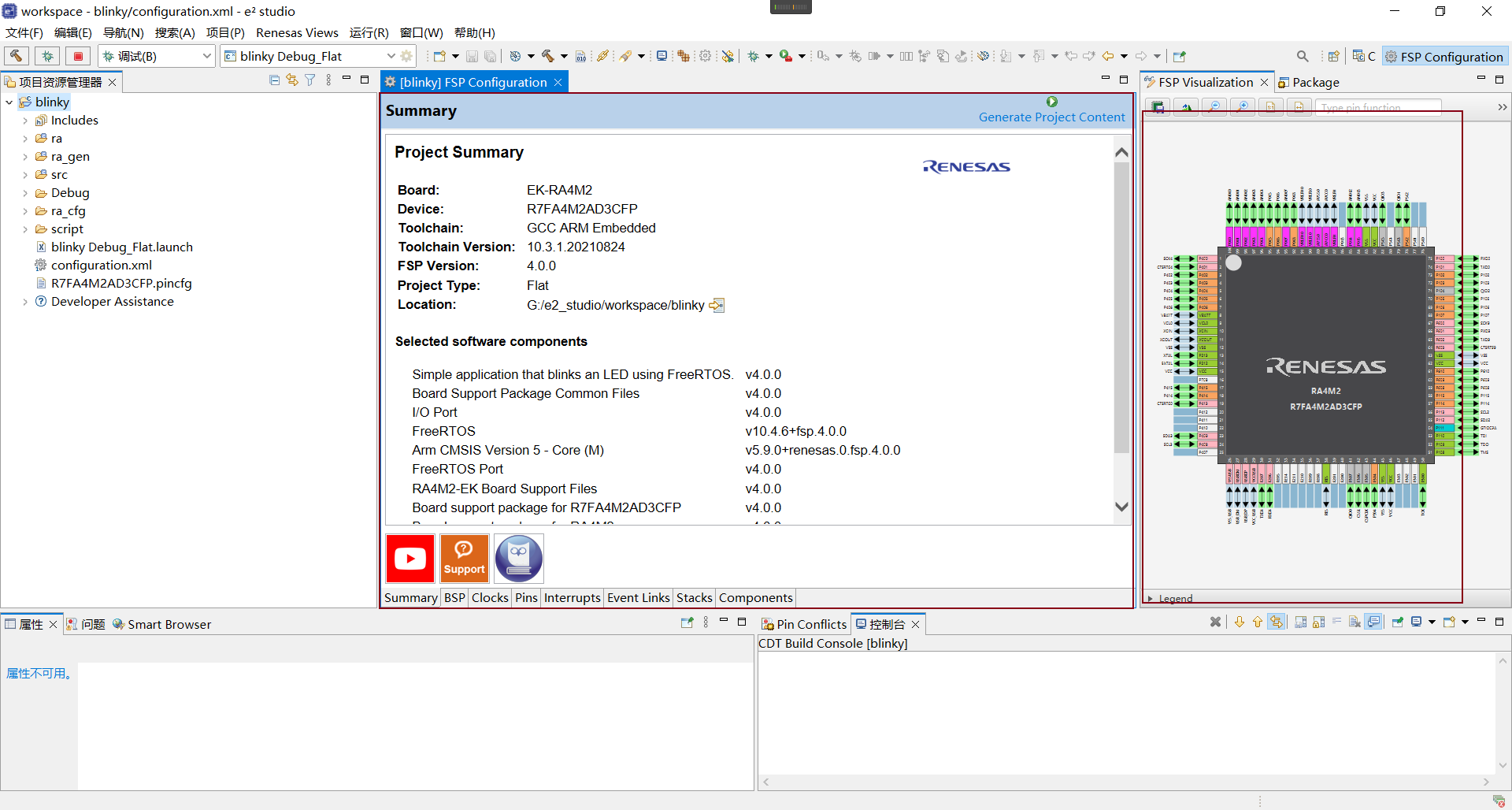Click the Project Summary scroll down arrow
This screenshot has width=1512, height=810.
point(1122,507)
